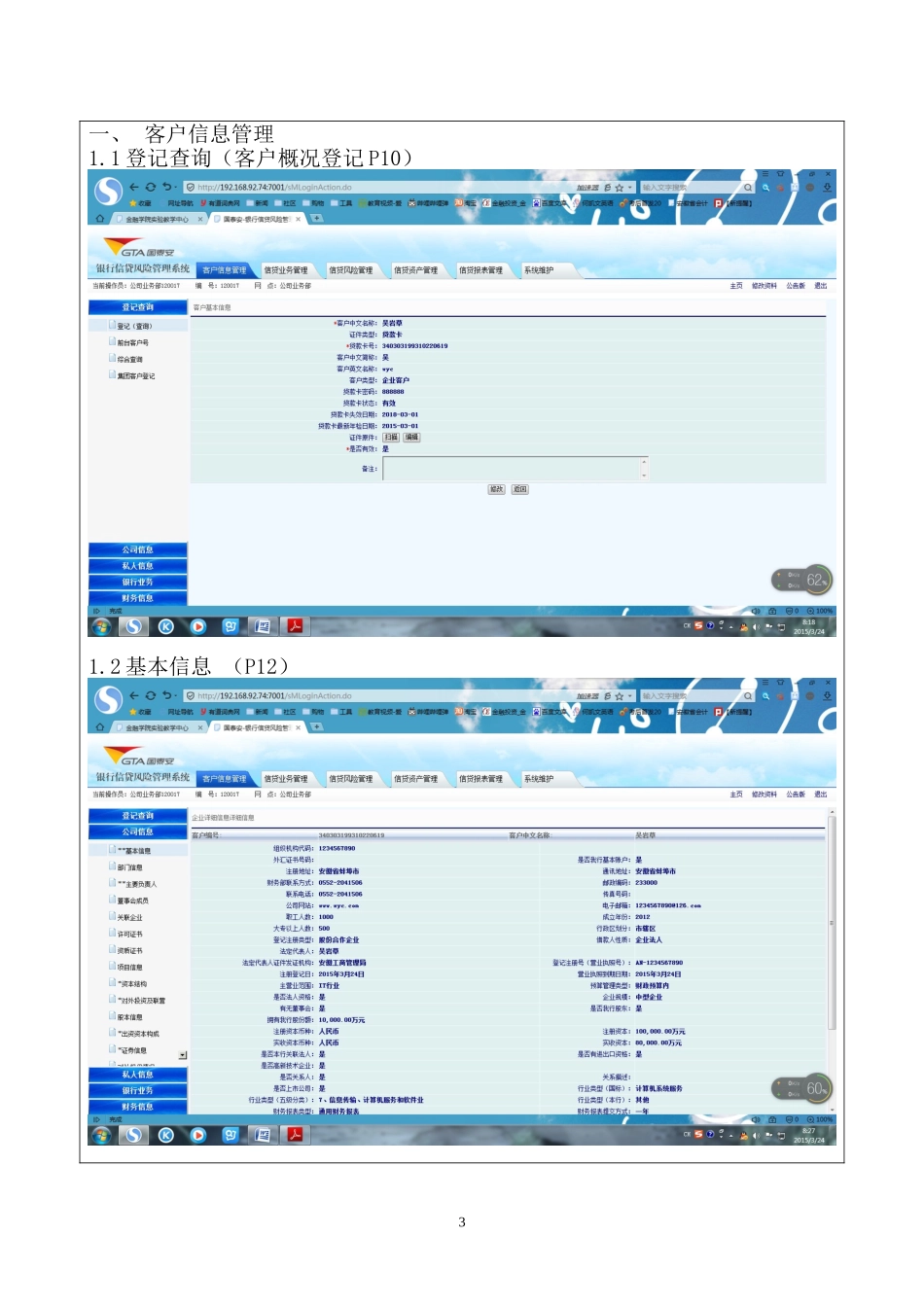Viewport: 924px width, 1307px height.
Task: Open 登记（查询）item in sidebar
Action: click(x=134, y=327)
